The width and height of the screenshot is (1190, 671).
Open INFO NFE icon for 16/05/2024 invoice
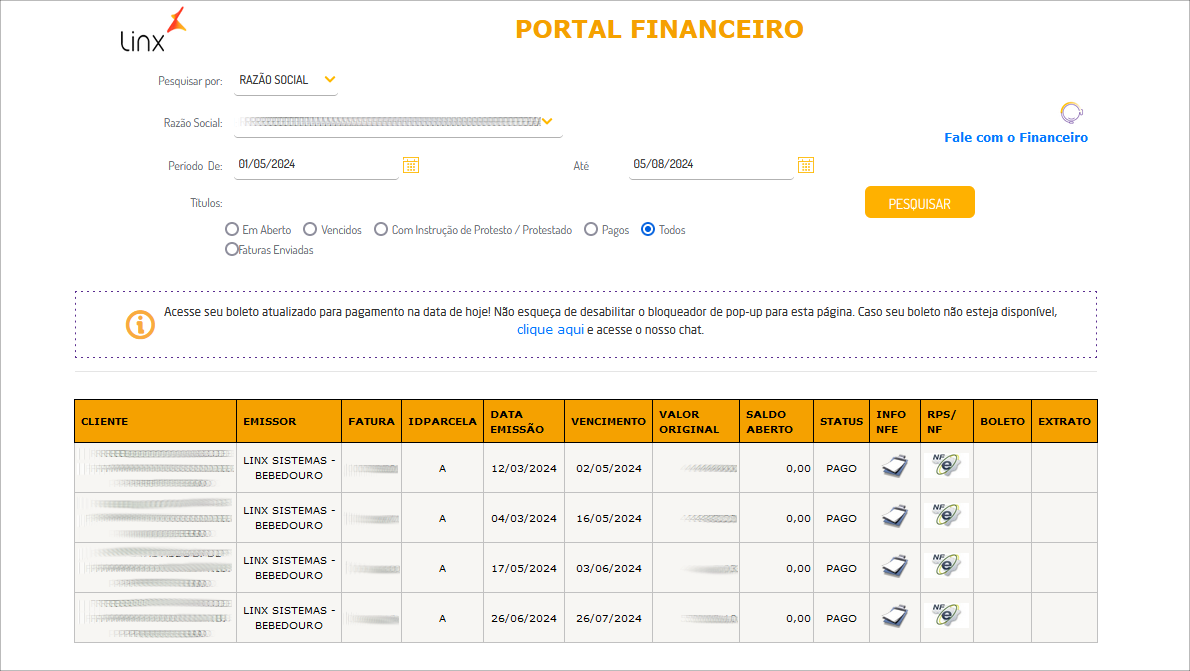(x=894, y=517)
